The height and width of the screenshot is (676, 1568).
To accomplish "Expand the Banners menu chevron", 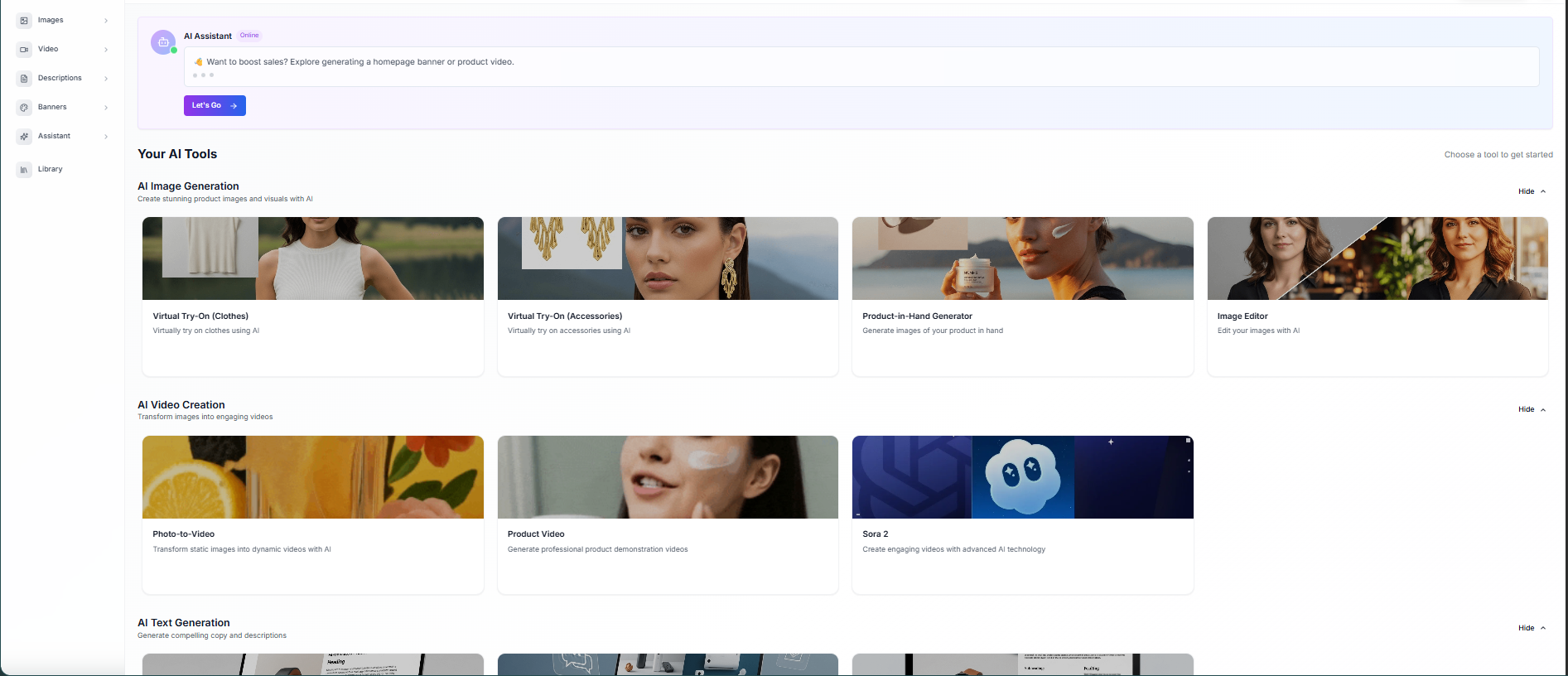I will (106, 108).
